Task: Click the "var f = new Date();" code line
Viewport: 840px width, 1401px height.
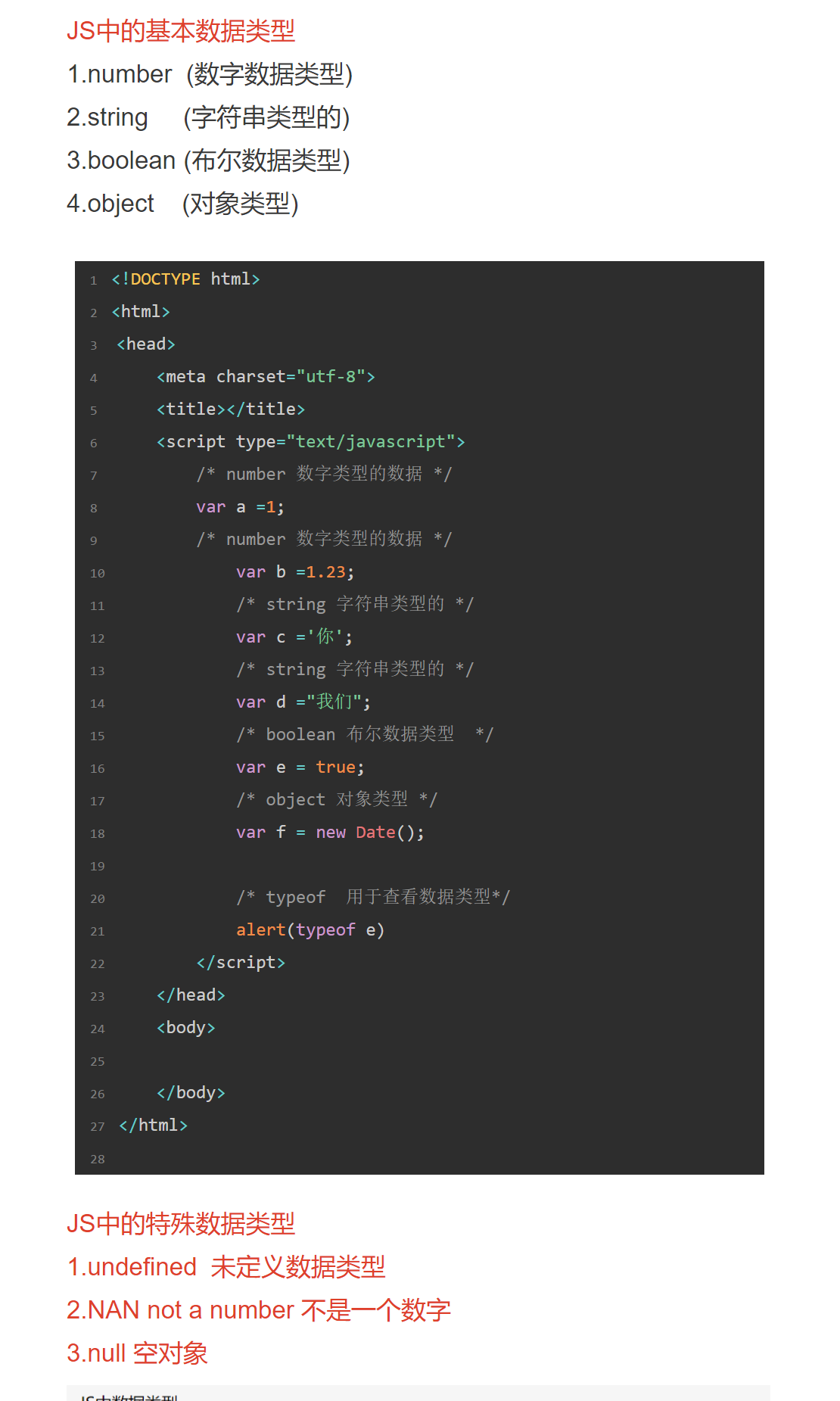Action: point(330,833)
